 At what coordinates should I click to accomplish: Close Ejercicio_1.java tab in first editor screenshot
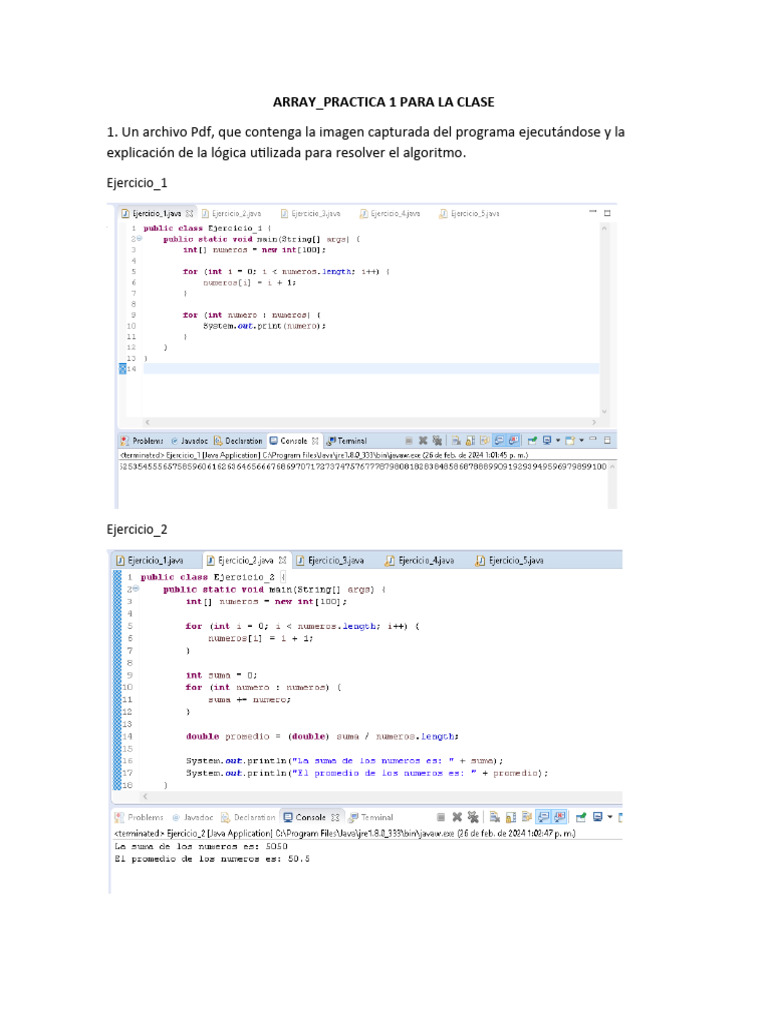pos(189,214)
